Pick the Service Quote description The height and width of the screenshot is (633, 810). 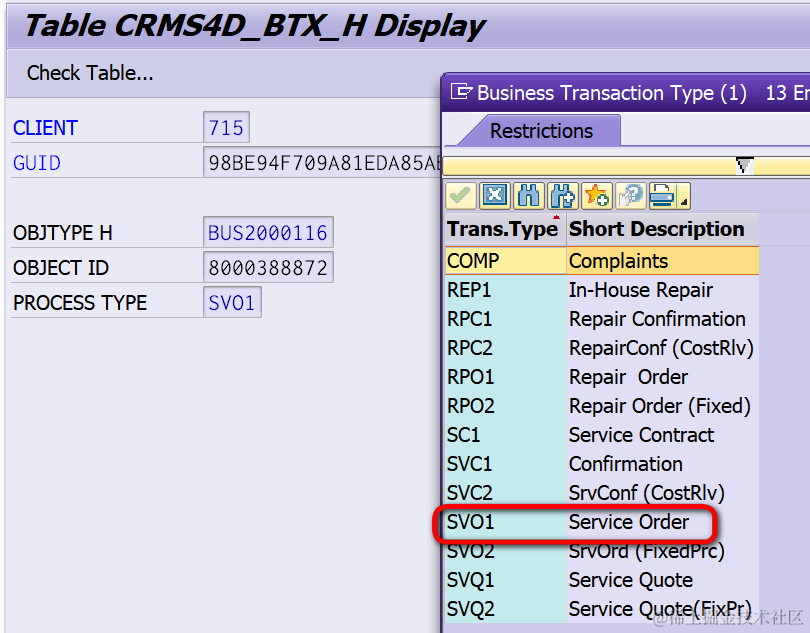click(630, 580)
